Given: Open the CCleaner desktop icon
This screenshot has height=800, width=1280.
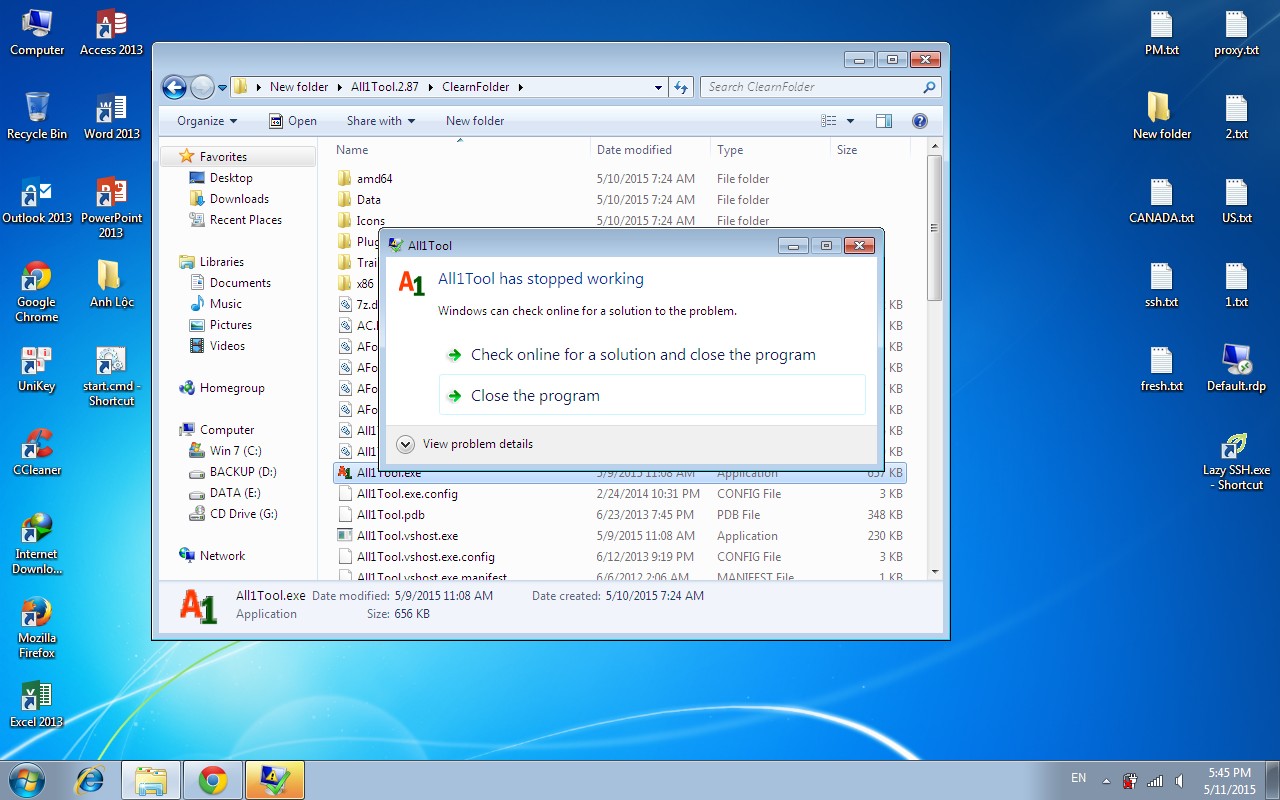Looking at the screenshot, I should coord(37,450).
